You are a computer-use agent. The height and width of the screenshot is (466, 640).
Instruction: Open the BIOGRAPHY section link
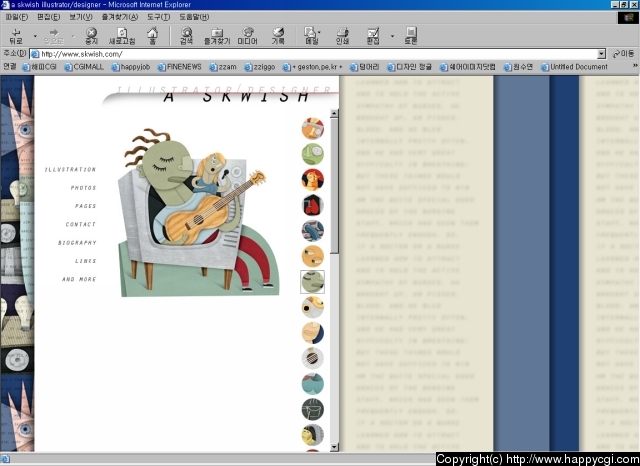pos(77,243)
